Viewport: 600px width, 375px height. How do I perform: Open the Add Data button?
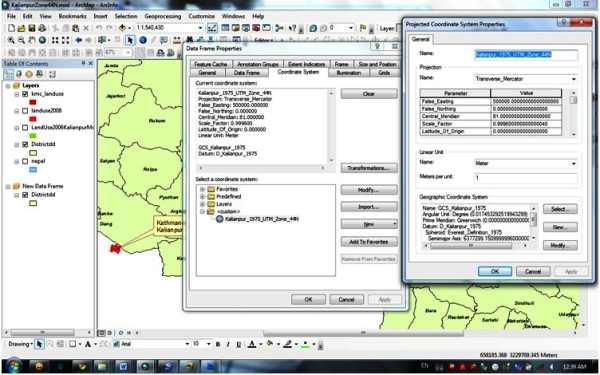[x=123, y=28]
